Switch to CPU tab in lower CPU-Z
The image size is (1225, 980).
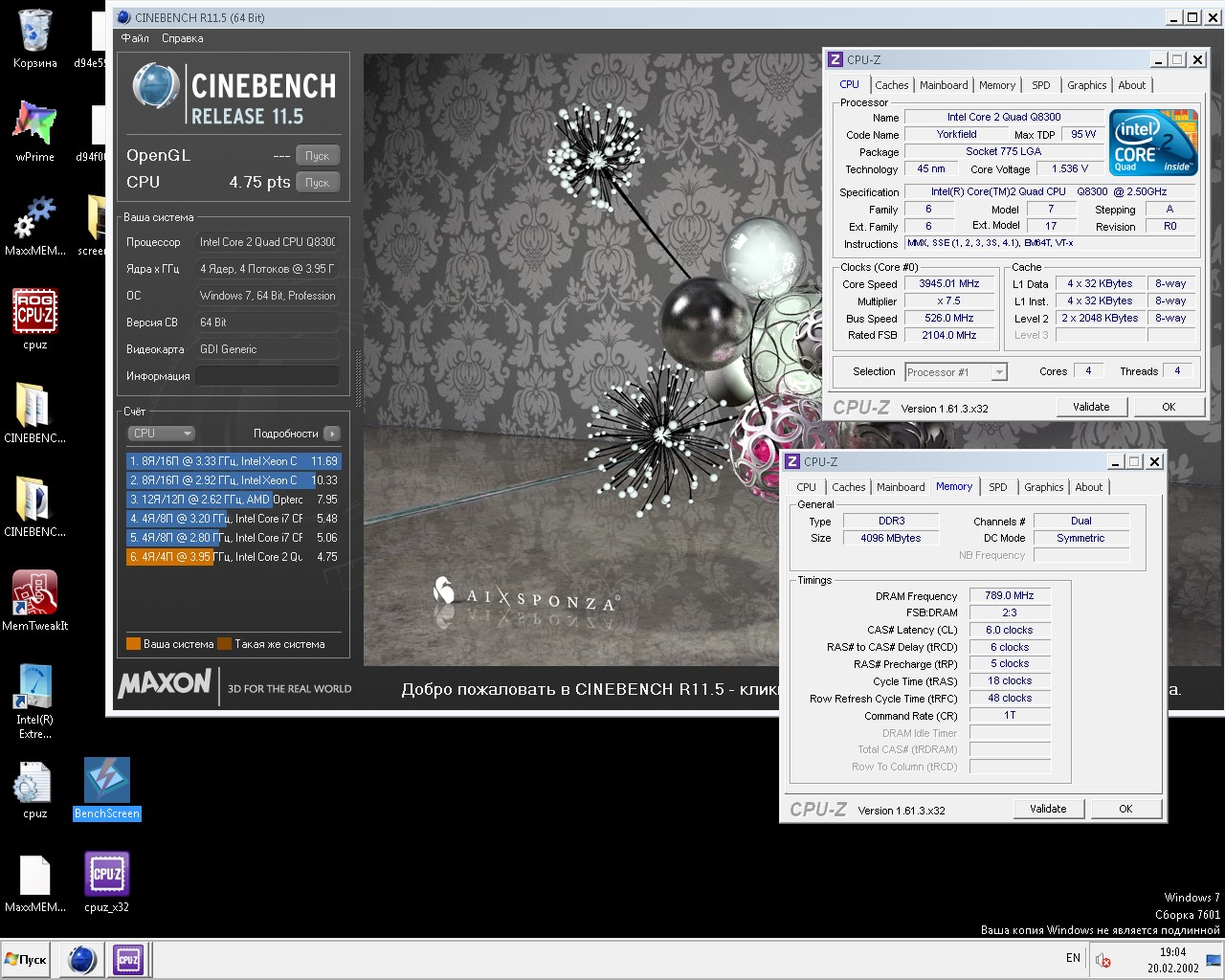coord(807,487)
